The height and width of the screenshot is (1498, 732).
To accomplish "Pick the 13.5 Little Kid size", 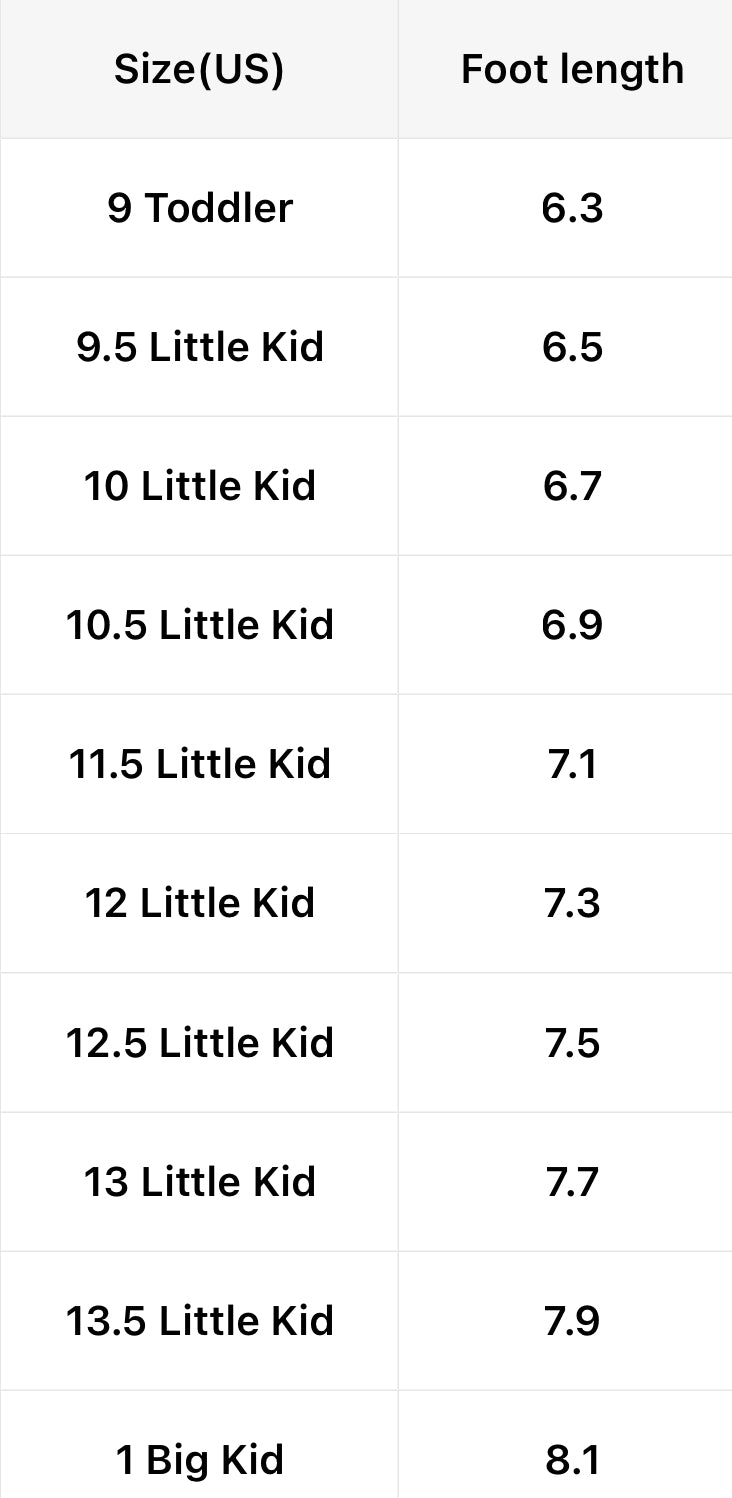I will pos(200,1321).
